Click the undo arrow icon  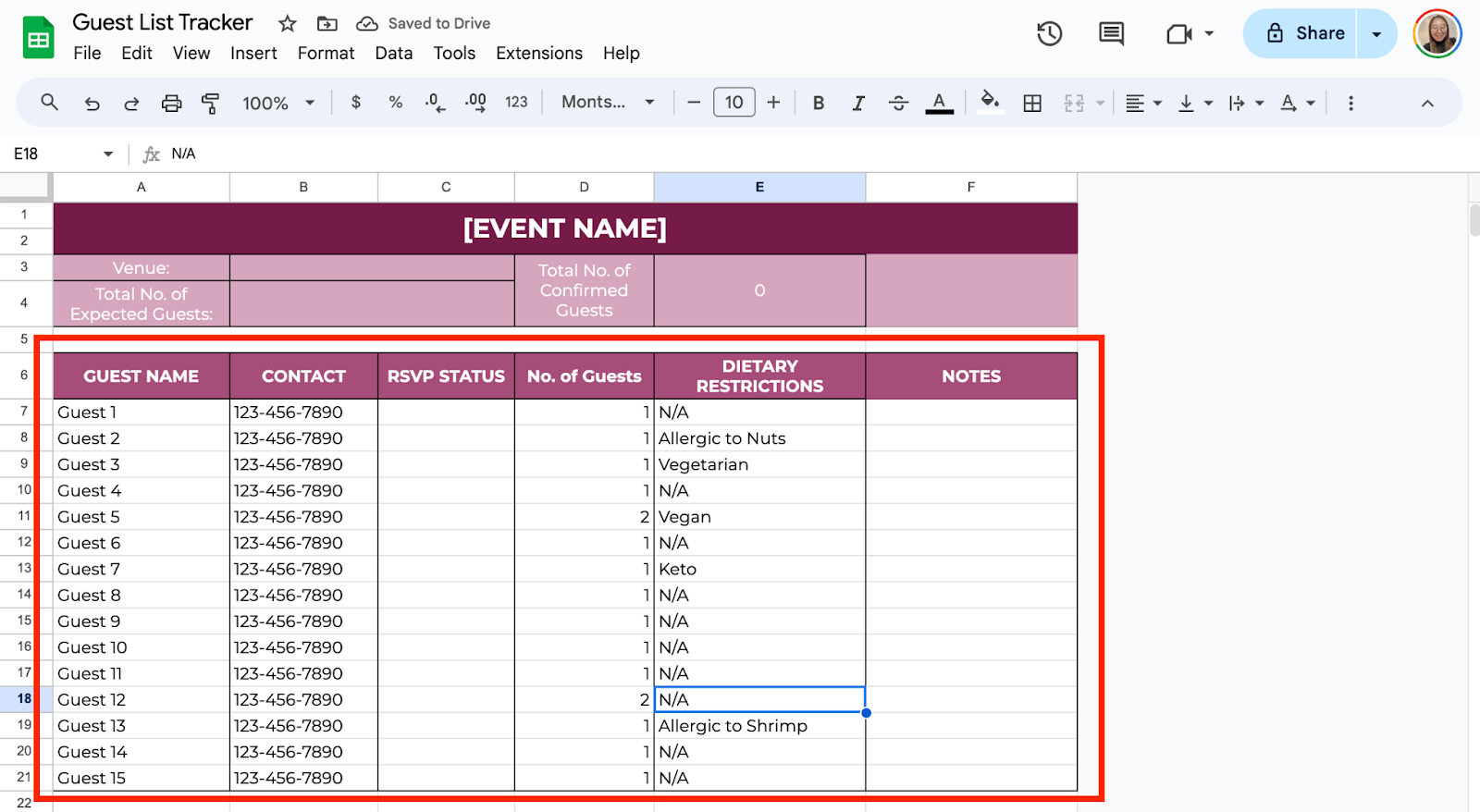click(x=92, y=104)
